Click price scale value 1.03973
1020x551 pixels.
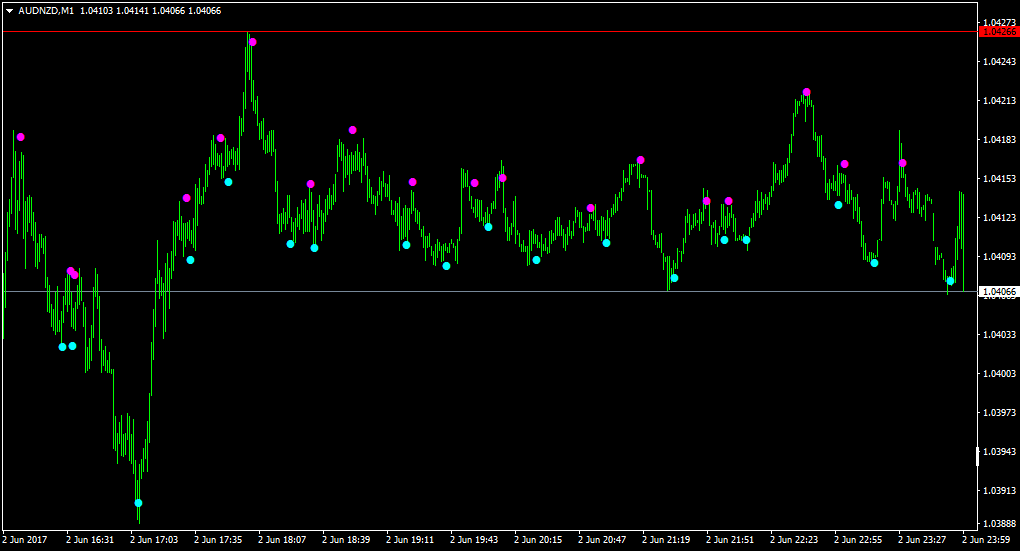click(x=999, y=412)
